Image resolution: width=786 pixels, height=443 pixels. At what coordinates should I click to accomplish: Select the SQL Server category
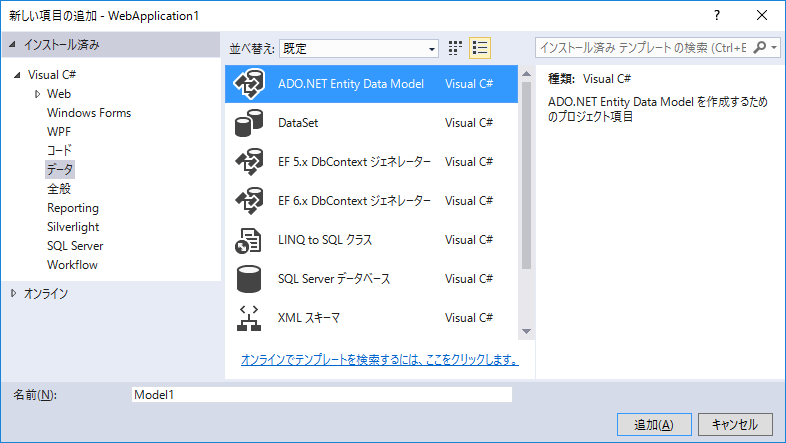tap(75, 246)
